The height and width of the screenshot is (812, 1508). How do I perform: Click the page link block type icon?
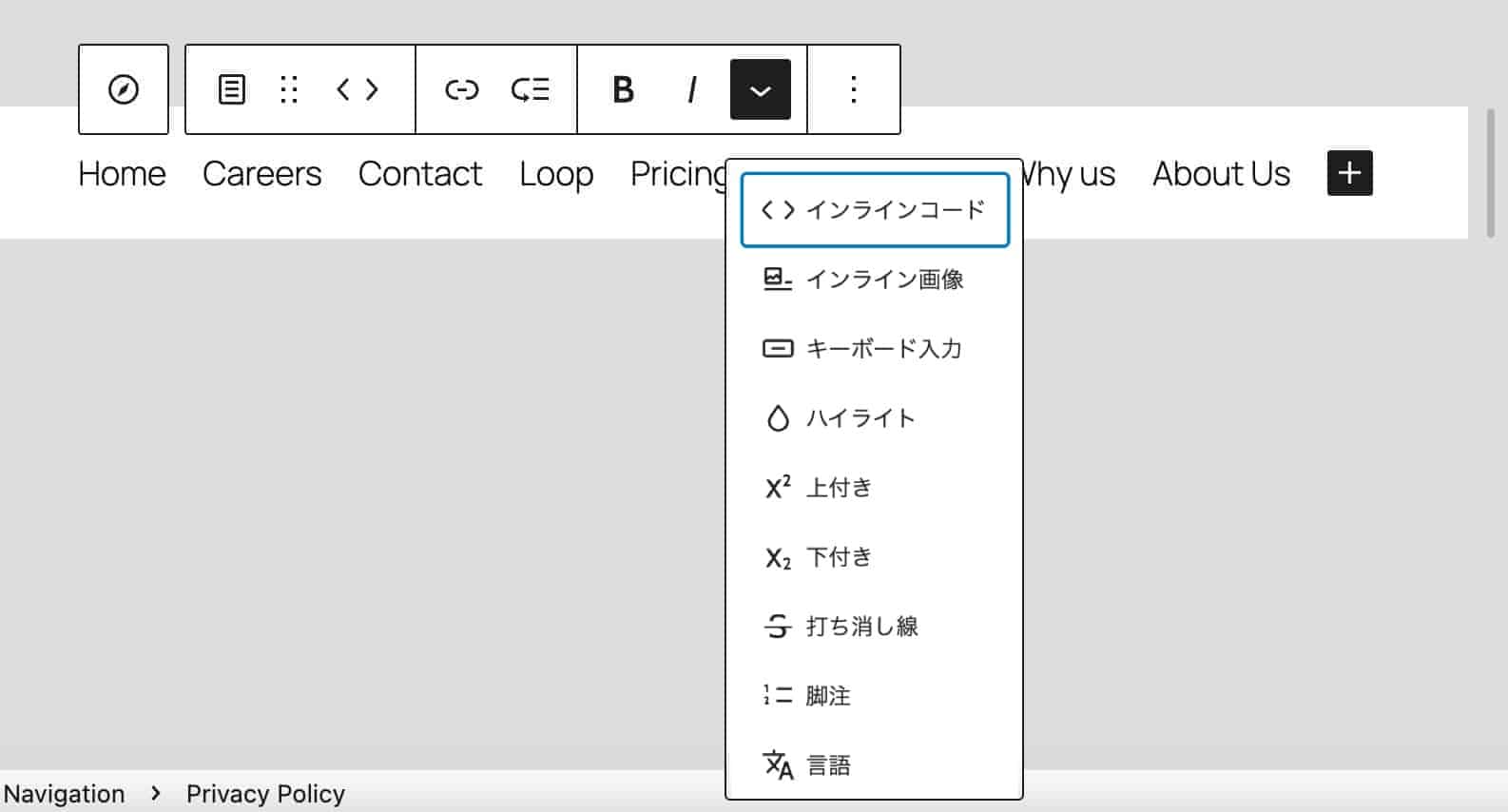pos(232,89)
